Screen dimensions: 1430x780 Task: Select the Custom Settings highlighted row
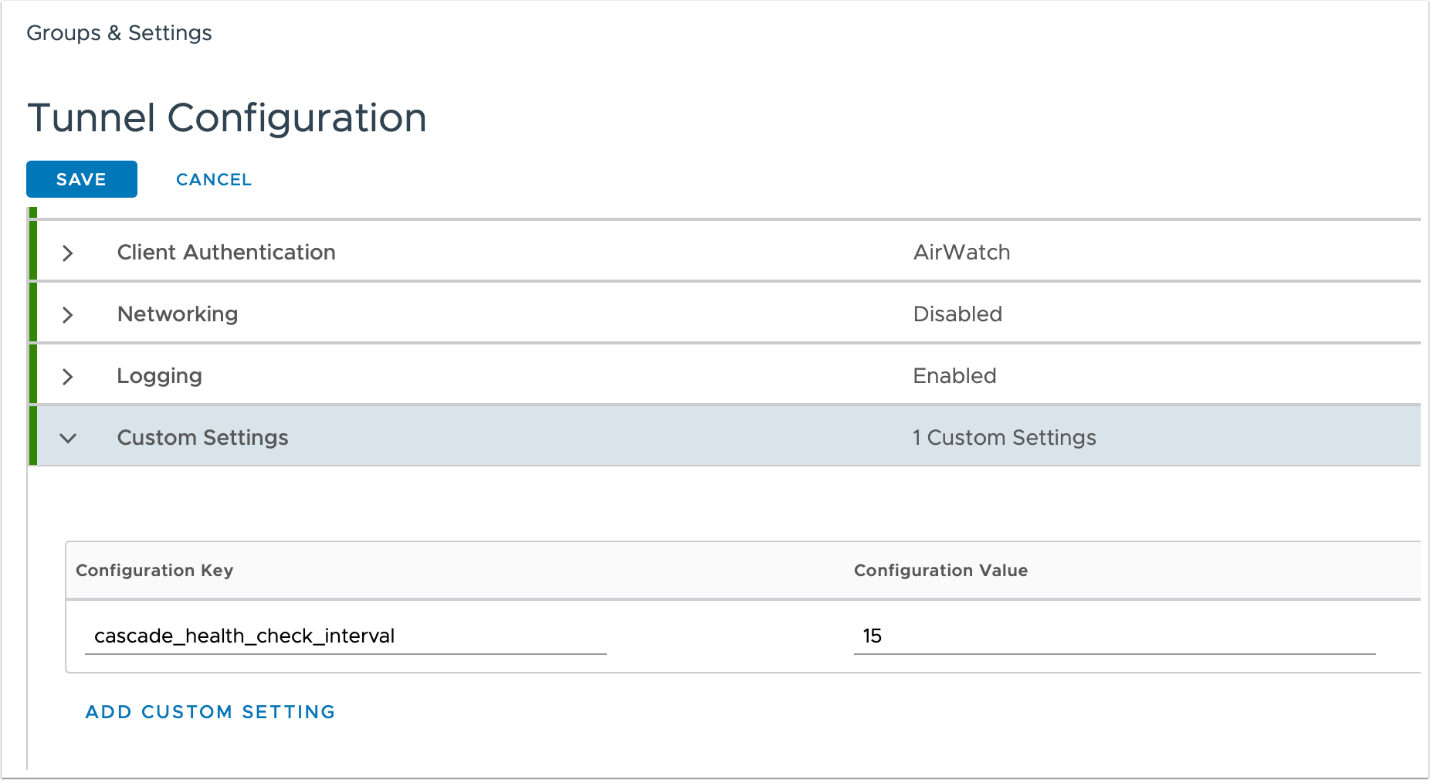coord(202,437)
